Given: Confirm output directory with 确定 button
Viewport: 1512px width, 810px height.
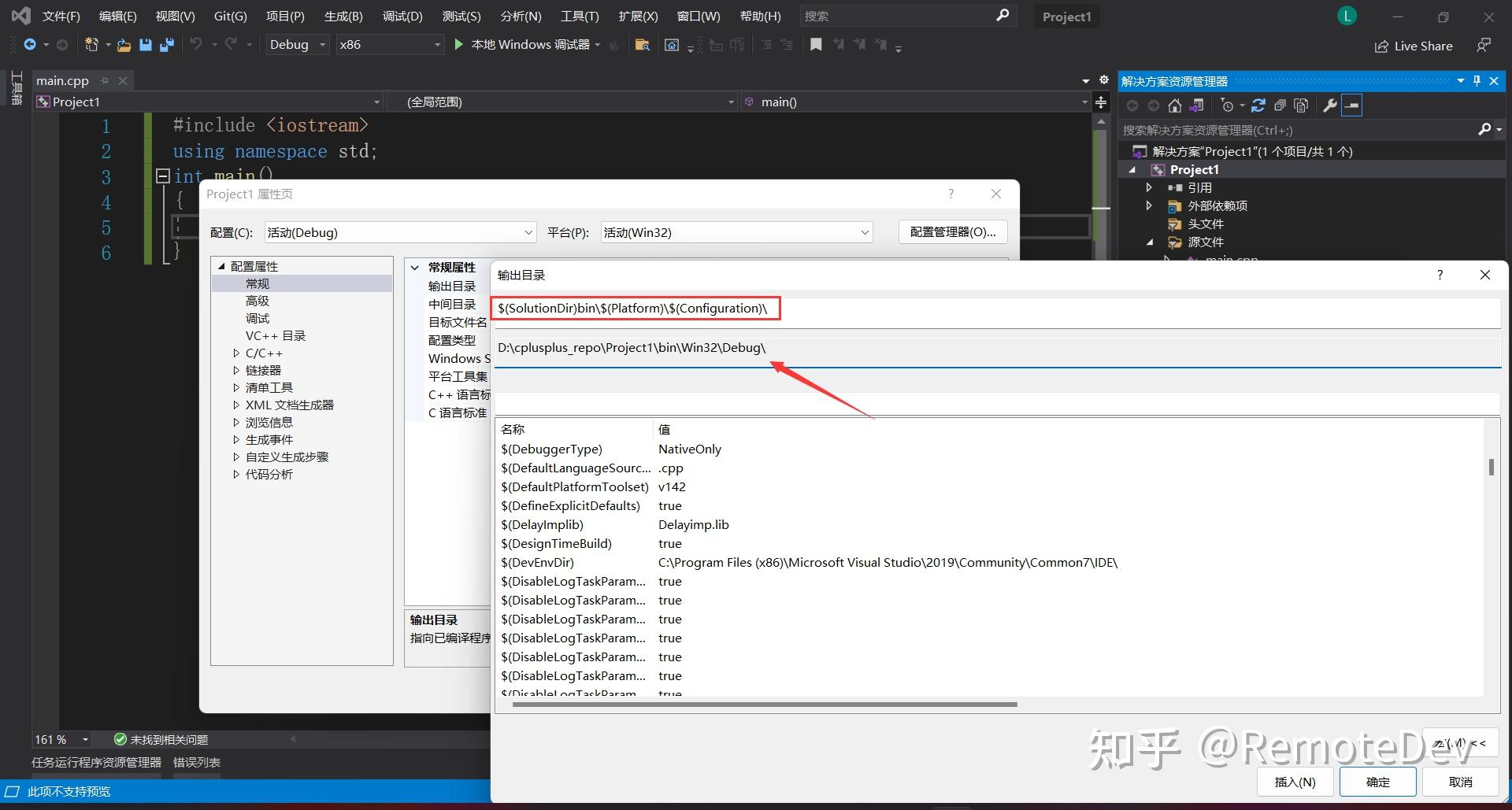Looking at the screenshot, I should (1378, 782).
